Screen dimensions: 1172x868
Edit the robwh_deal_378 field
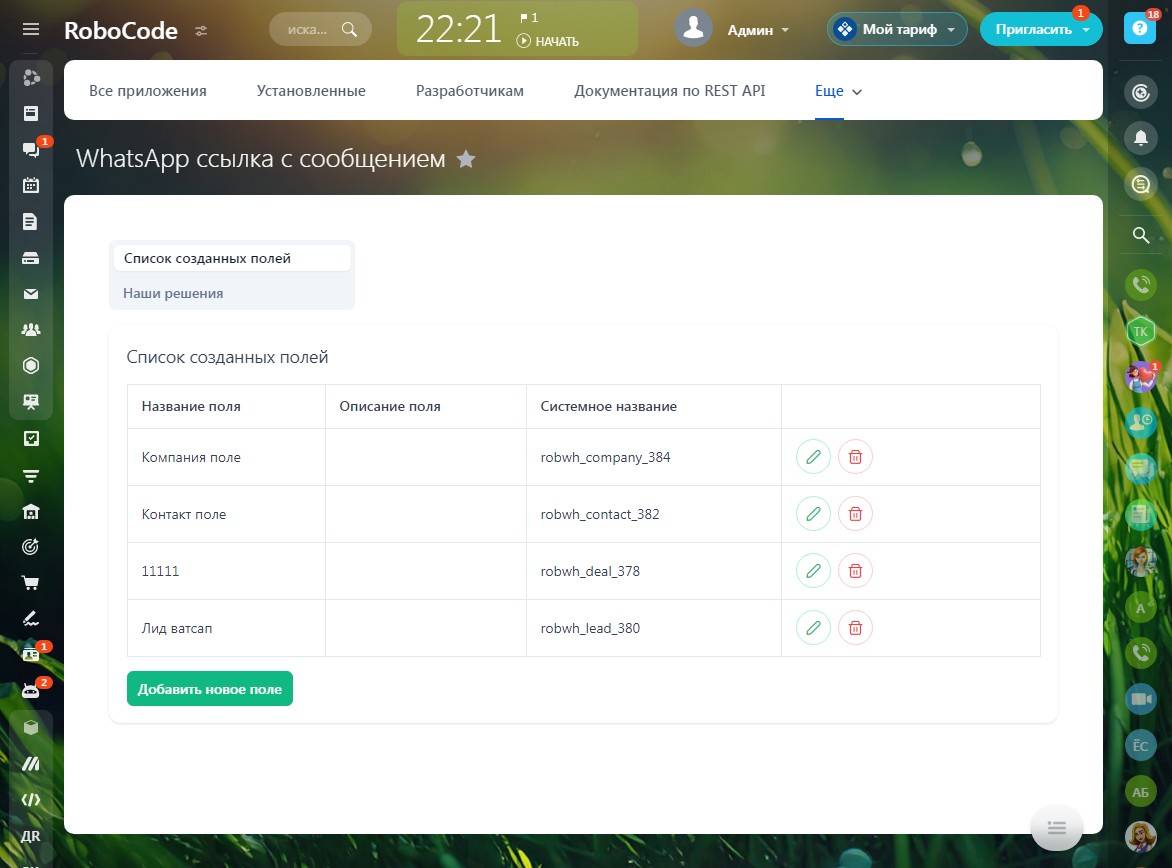[813, 571]
